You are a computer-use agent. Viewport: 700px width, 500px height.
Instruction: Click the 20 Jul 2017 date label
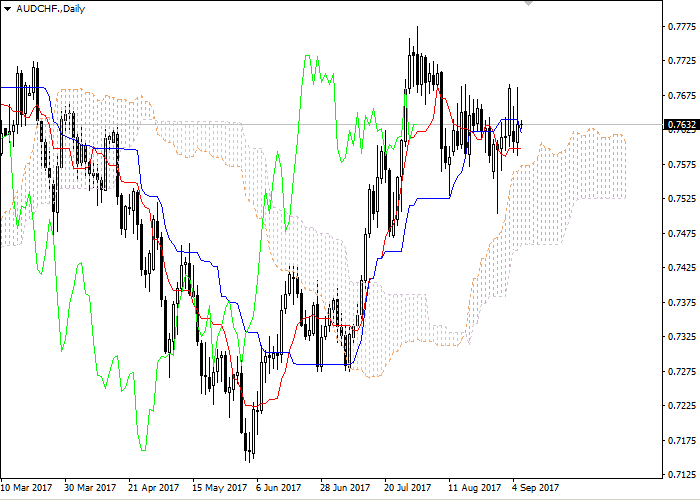point(408,488)
